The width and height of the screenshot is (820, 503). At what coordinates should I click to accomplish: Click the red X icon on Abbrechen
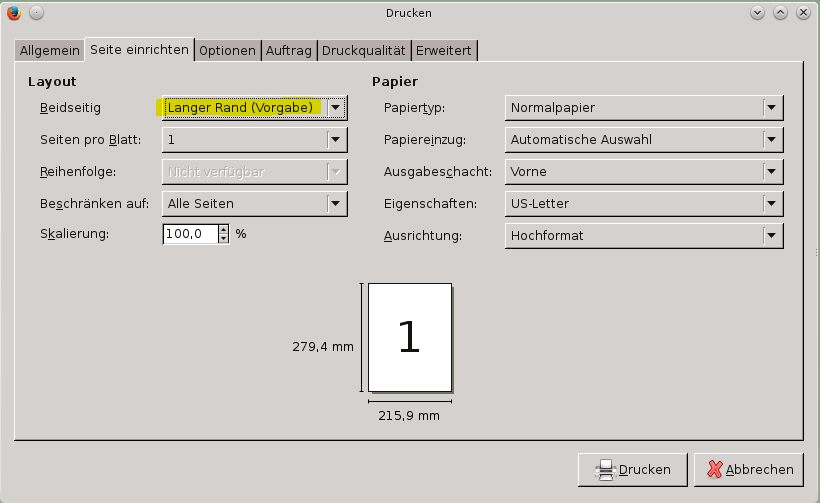[x=715, y=470]
